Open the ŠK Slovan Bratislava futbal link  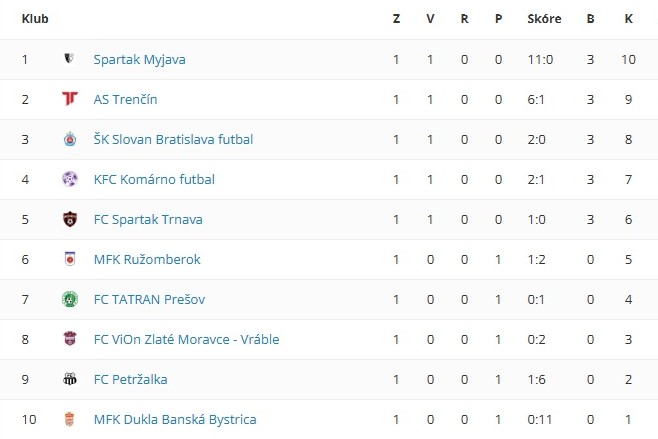(x=173, y=139)
